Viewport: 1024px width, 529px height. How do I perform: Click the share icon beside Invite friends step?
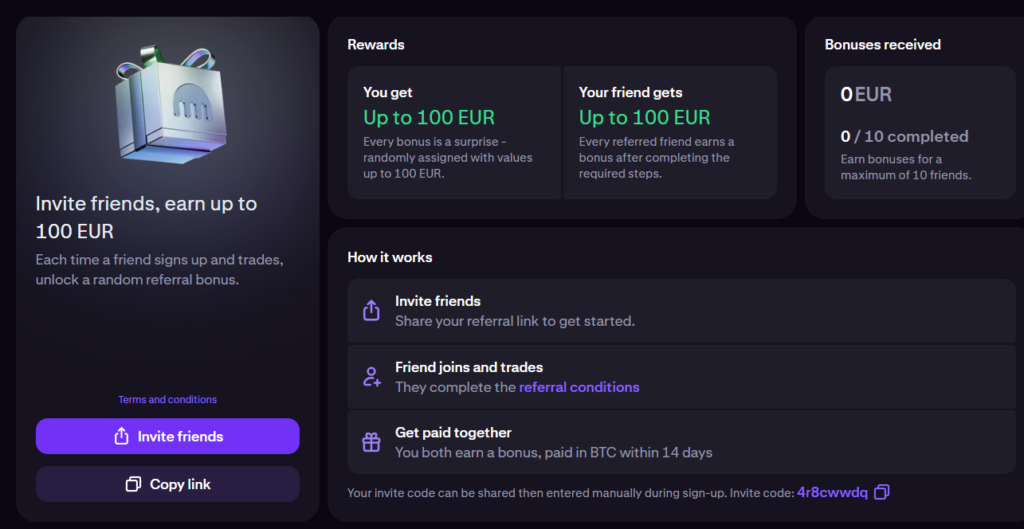click(371, 311)
